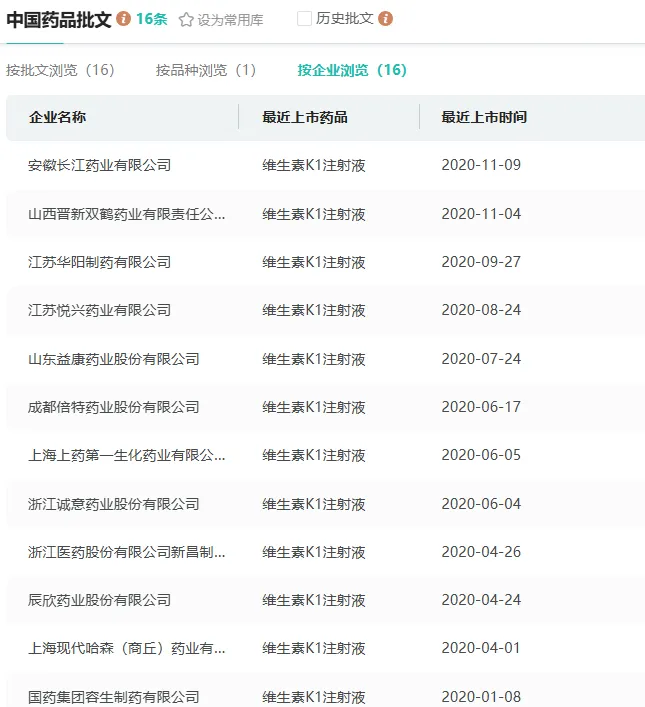Viewport: 645px width, 707px height.
Task: Open 安徽长江药业有限公司 company entry
Action: (x=100, y=165)
